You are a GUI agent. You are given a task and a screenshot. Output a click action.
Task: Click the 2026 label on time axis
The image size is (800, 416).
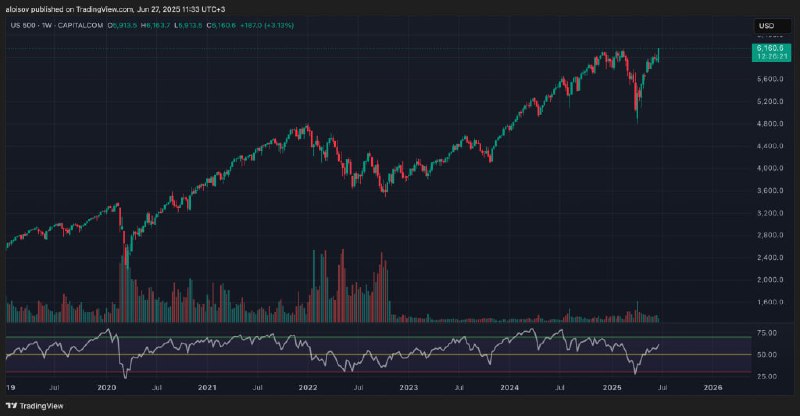[x=713, y=388]
